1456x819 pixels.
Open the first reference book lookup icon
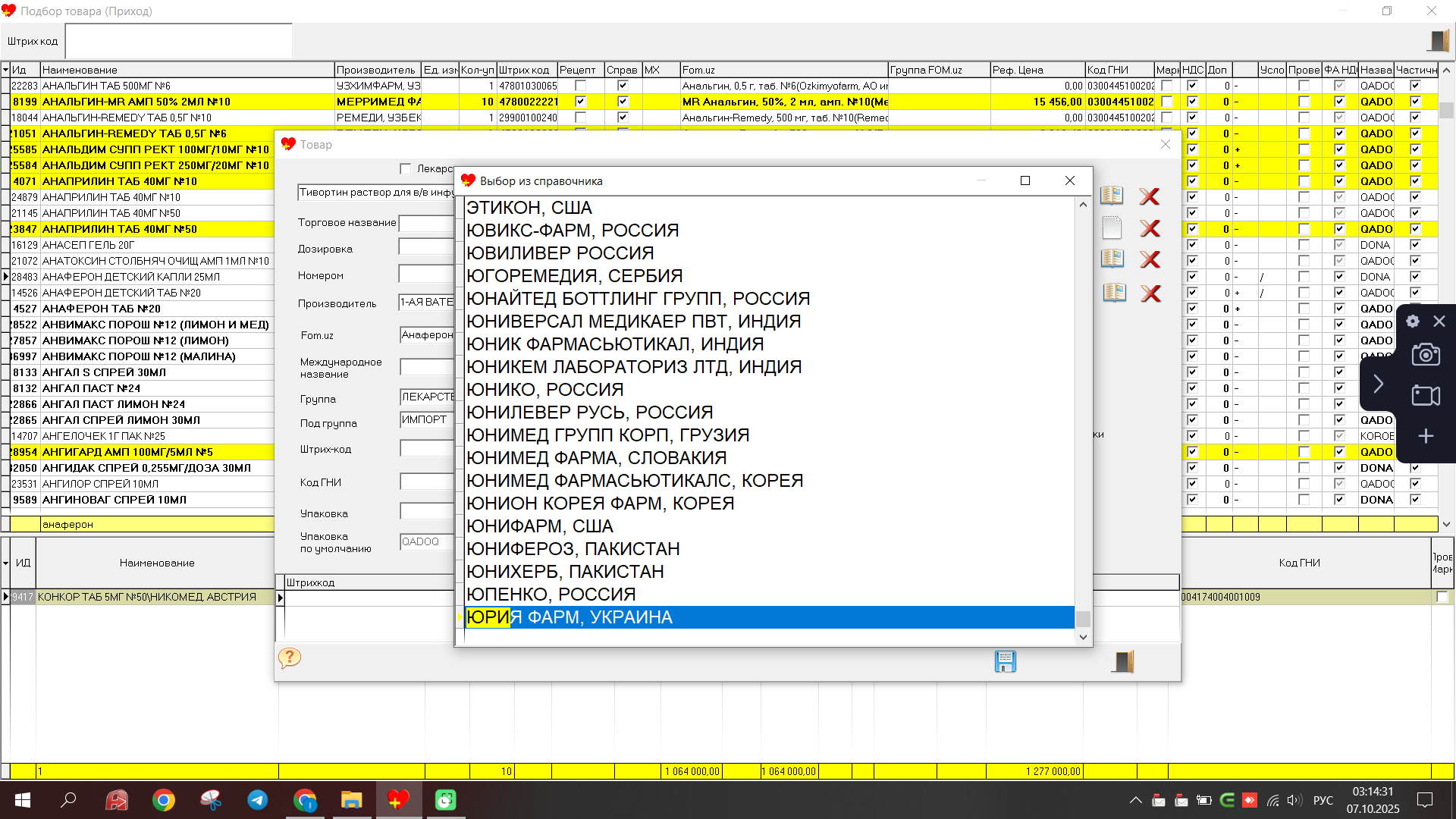[x=1111, y=196]
